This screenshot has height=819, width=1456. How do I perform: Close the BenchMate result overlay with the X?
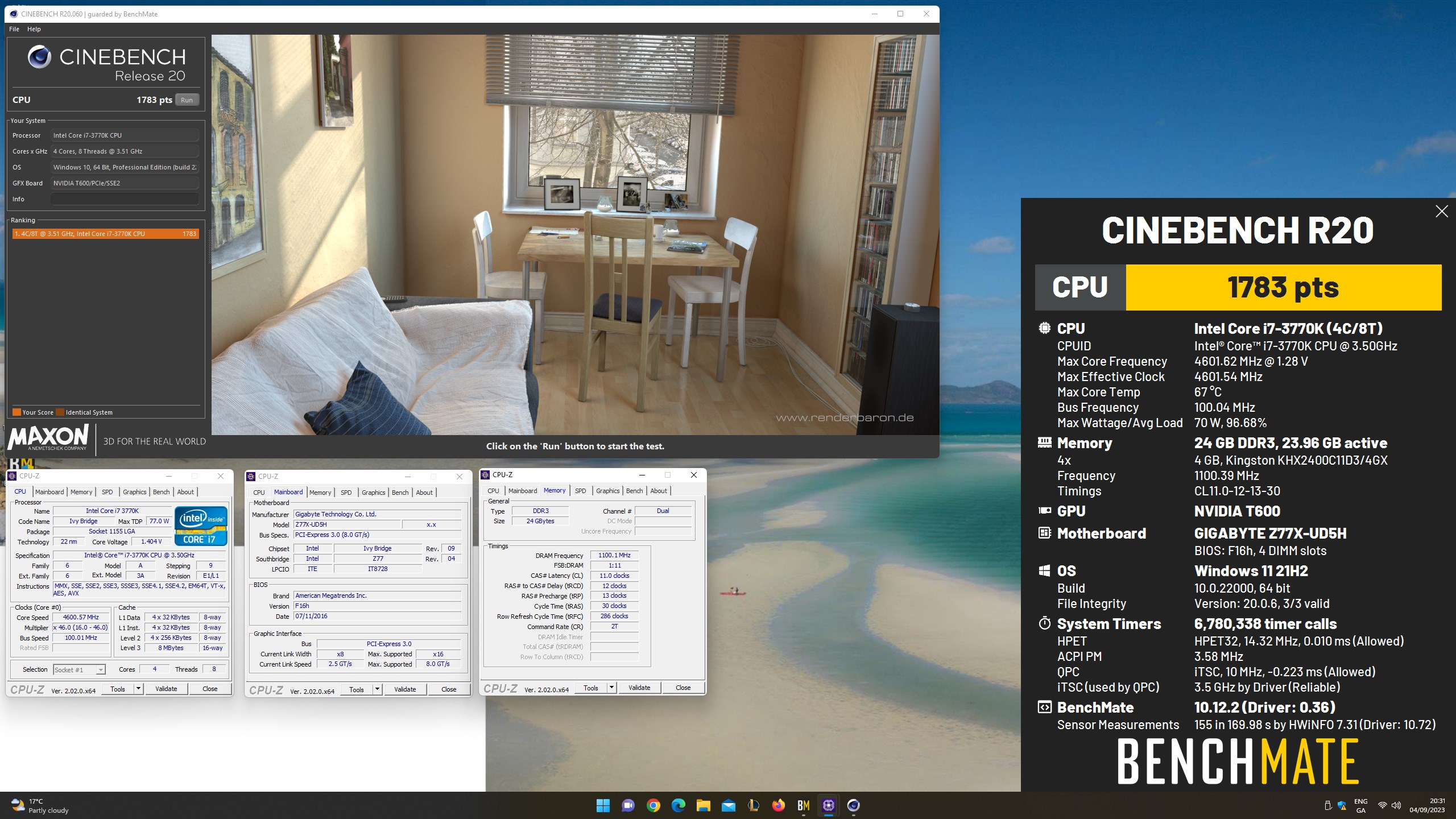coord(1441,212)
